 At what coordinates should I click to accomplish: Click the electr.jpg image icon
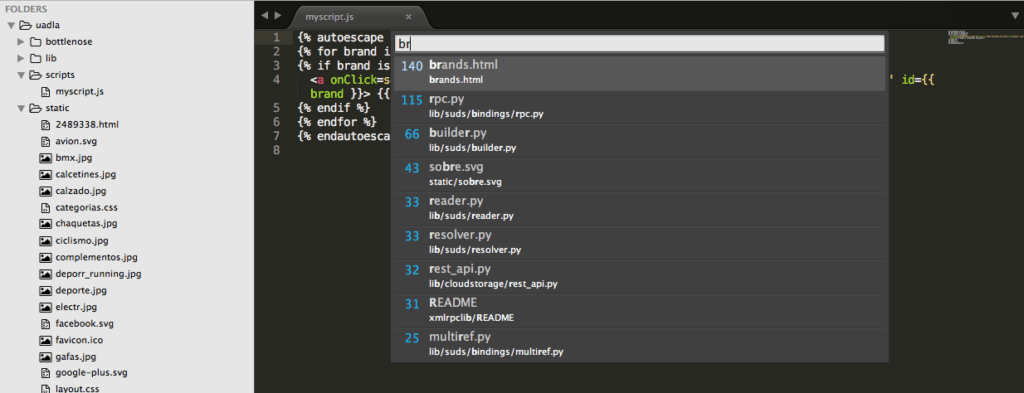[x=45, y=307]
